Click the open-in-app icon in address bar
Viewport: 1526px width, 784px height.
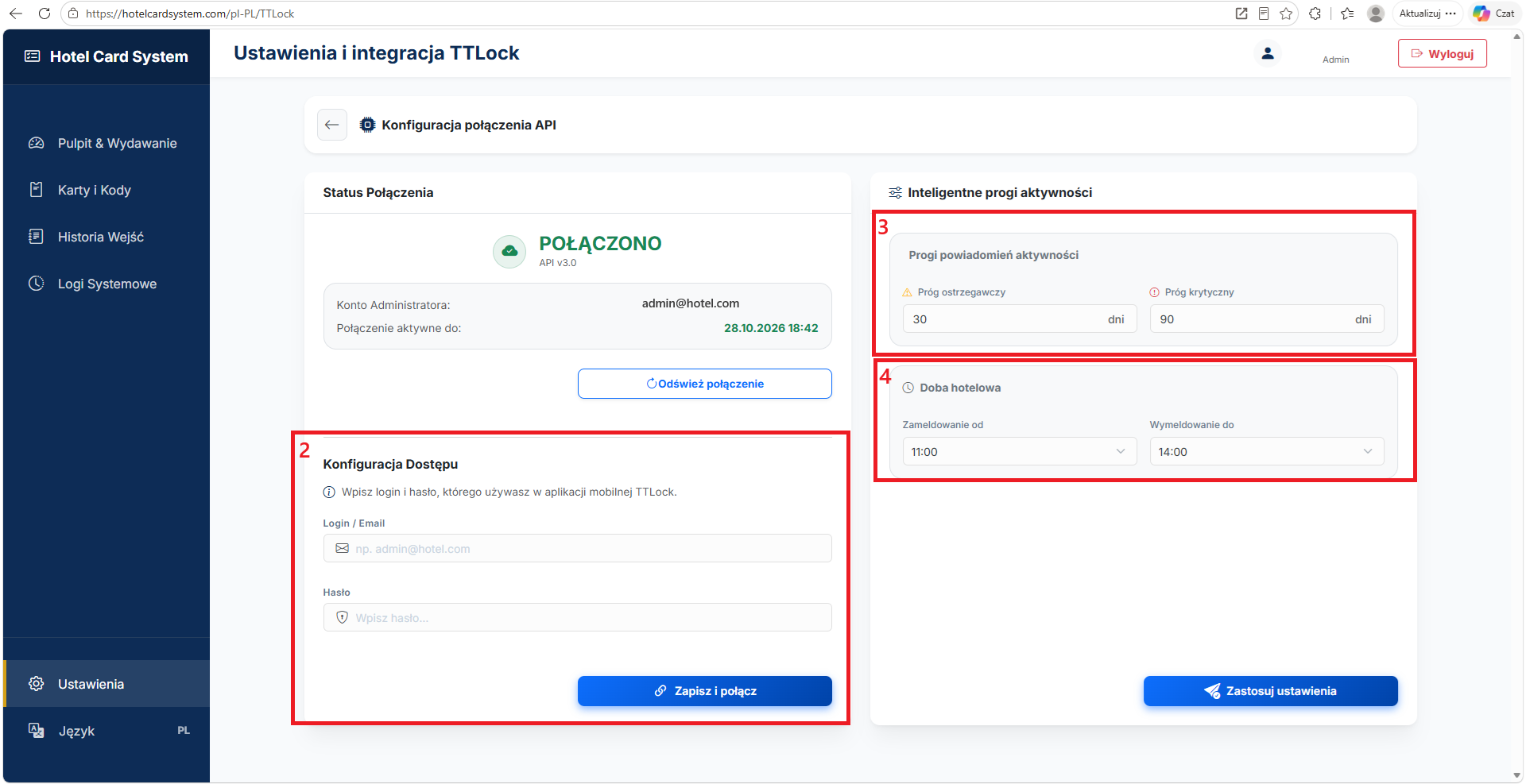click(1241, 14)
